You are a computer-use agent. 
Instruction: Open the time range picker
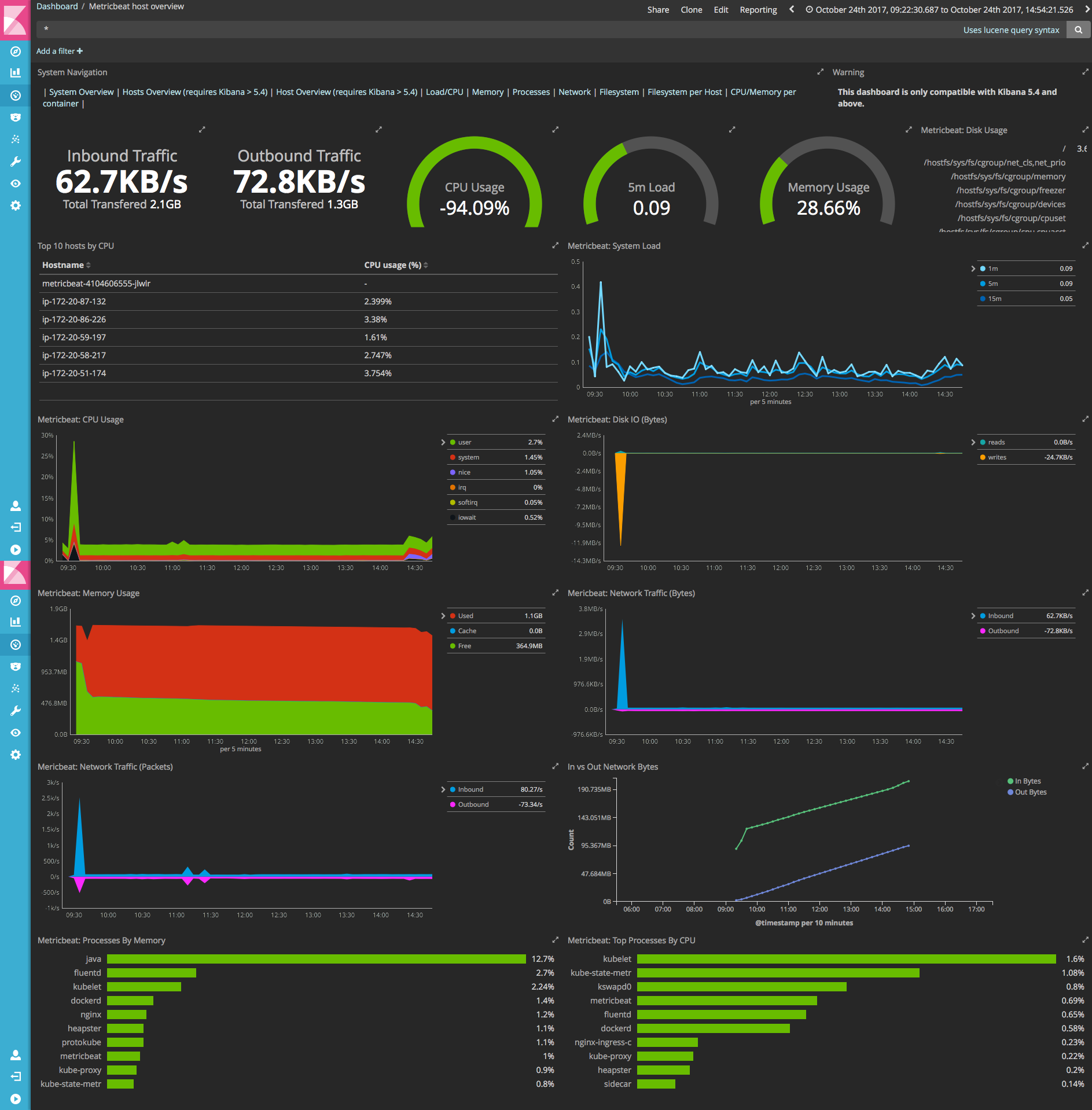940,9
